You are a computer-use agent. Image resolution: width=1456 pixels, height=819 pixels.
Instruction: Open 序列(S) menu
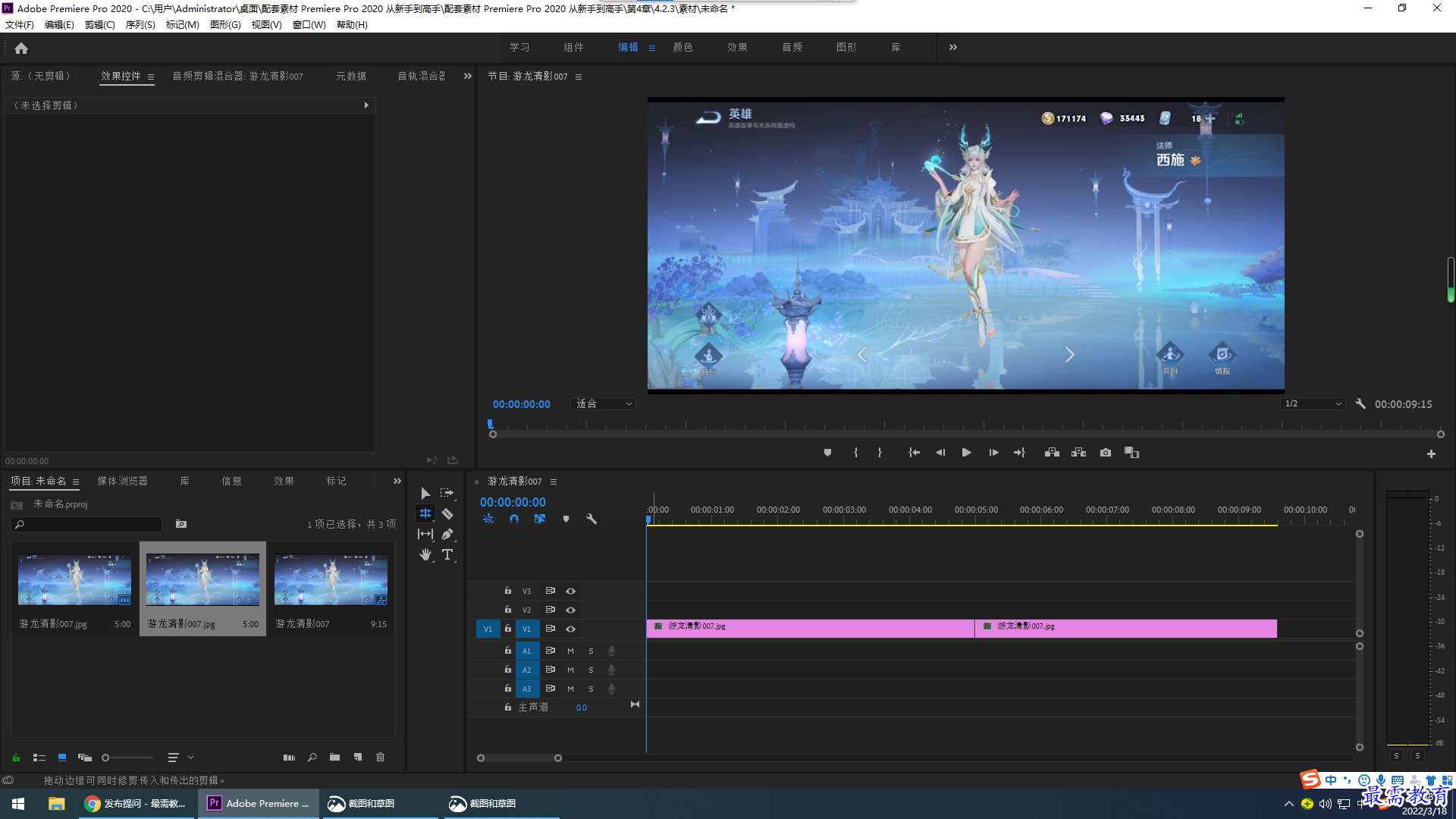[140, 25]
